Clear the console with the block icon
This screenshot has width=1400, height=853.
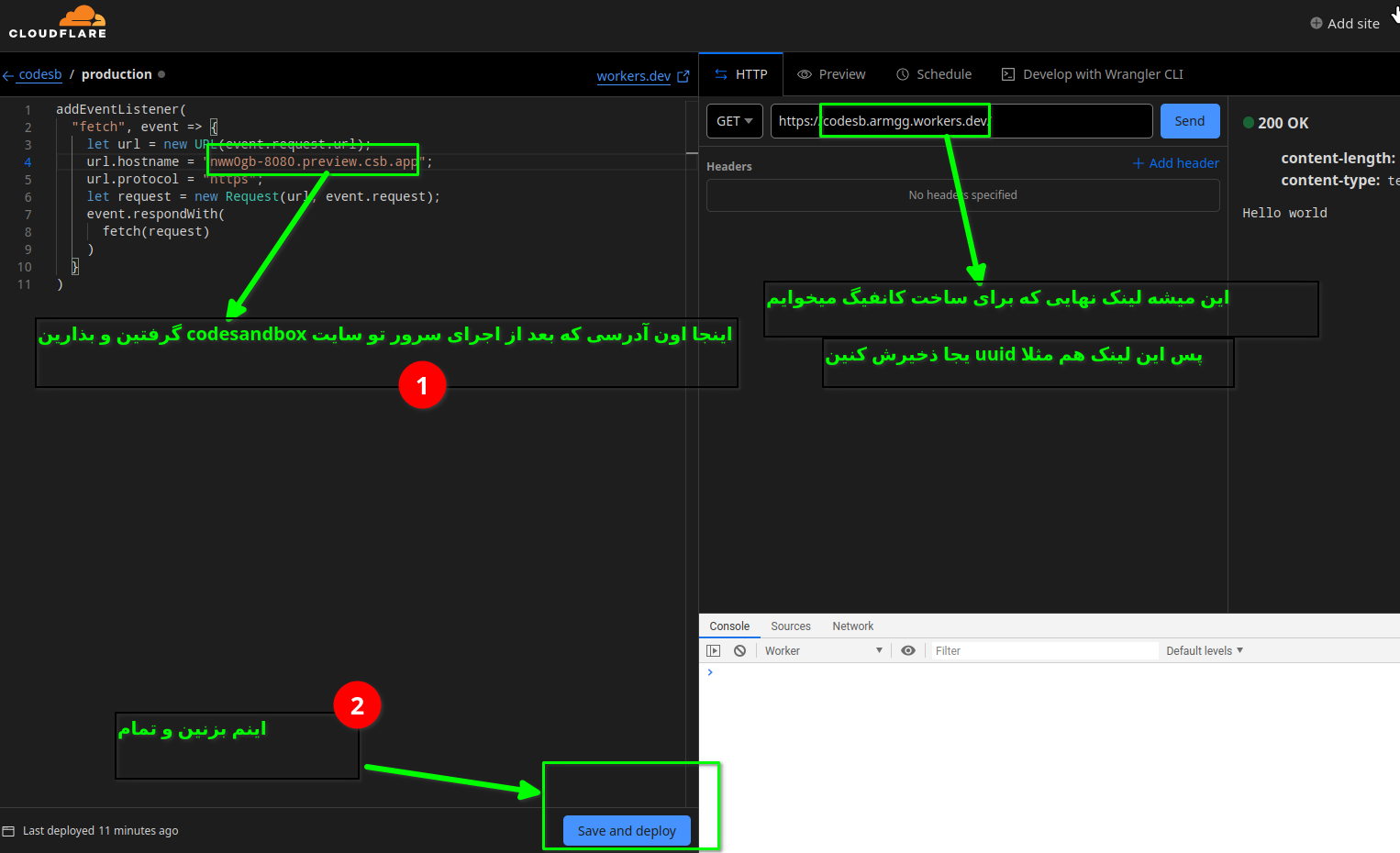739,650
